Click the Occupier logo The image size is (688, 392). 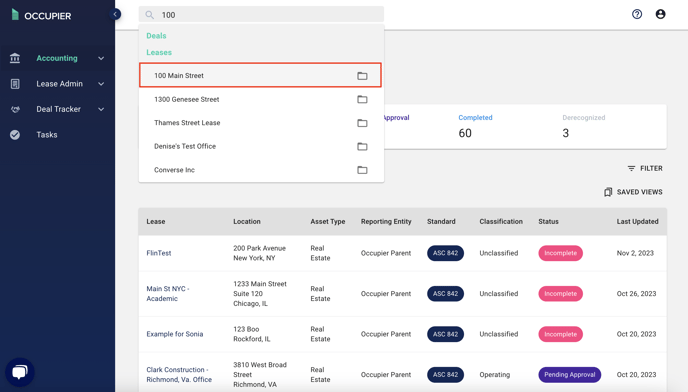click(x=41, y=15)
